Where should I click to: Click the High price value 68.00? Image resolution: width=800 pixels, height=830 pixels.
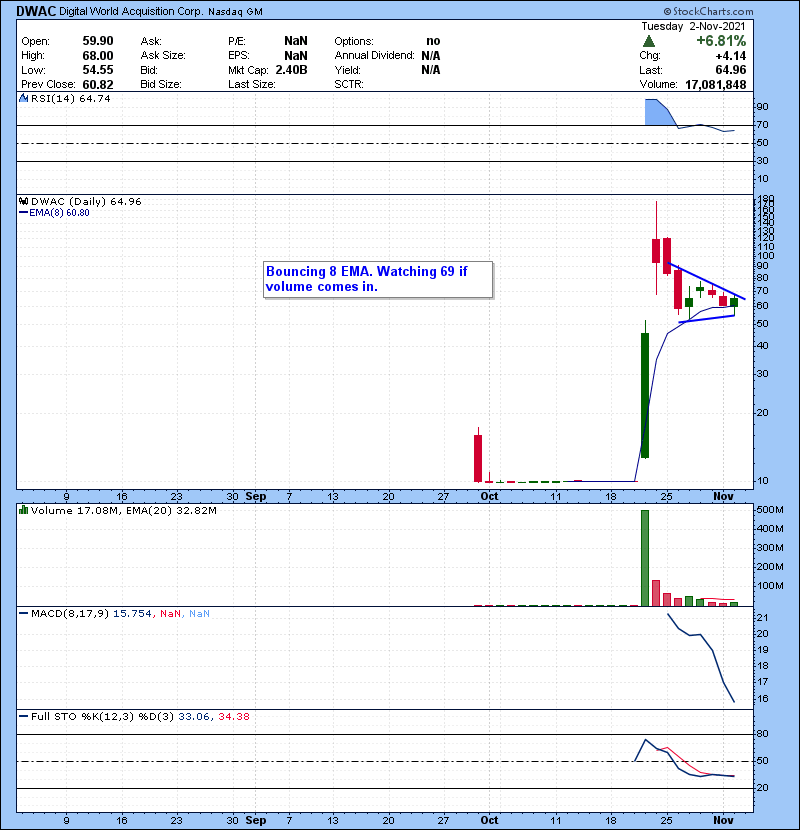[x=98, y=56]
